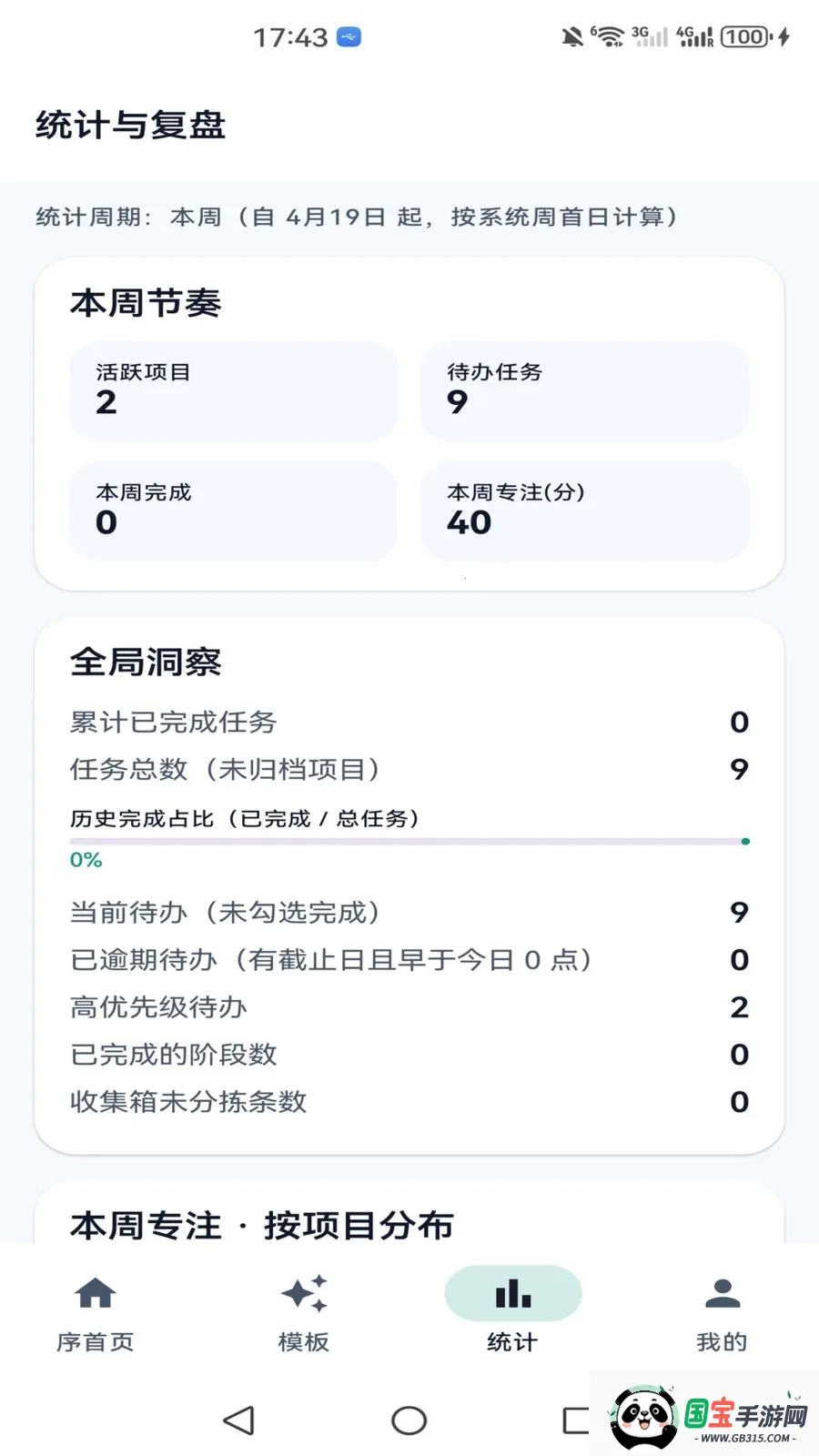This screenshot has width=819, height=1456.
Task: Tap the Android home circle button
Action: click(409, 1420)
